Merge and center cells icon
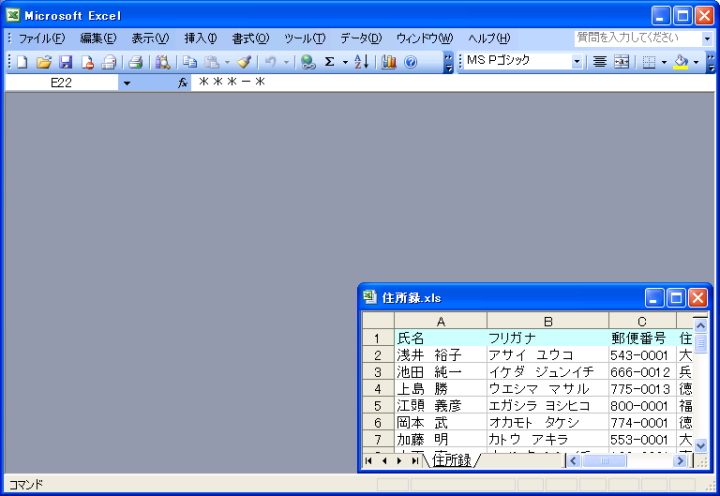The image size is (720, 496). pos(621,62)
